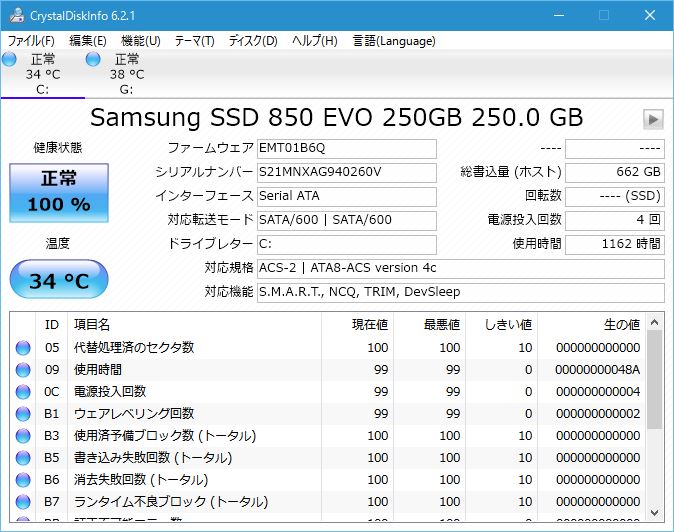
Task: Click the drive letter field C:
Action: pos(346,245)
